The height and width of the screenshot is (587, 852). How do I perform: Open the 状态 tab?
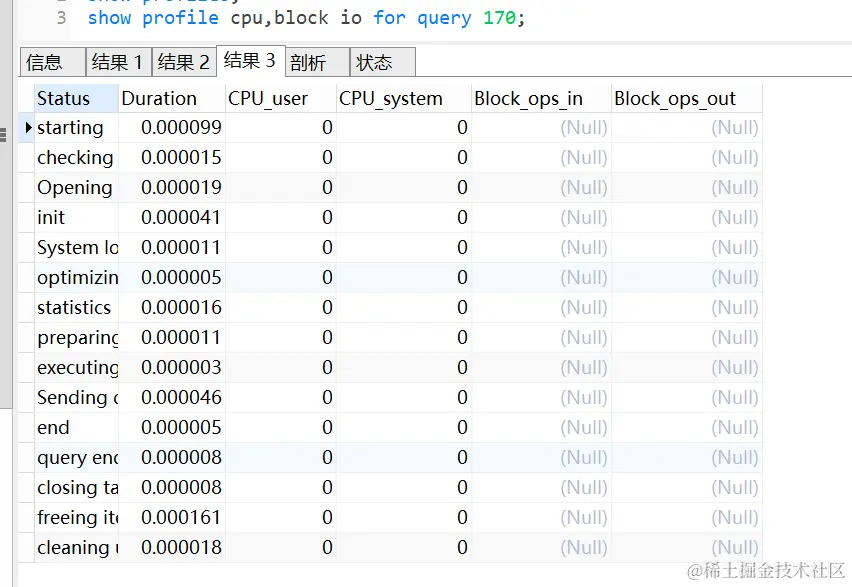pos(383,62)
